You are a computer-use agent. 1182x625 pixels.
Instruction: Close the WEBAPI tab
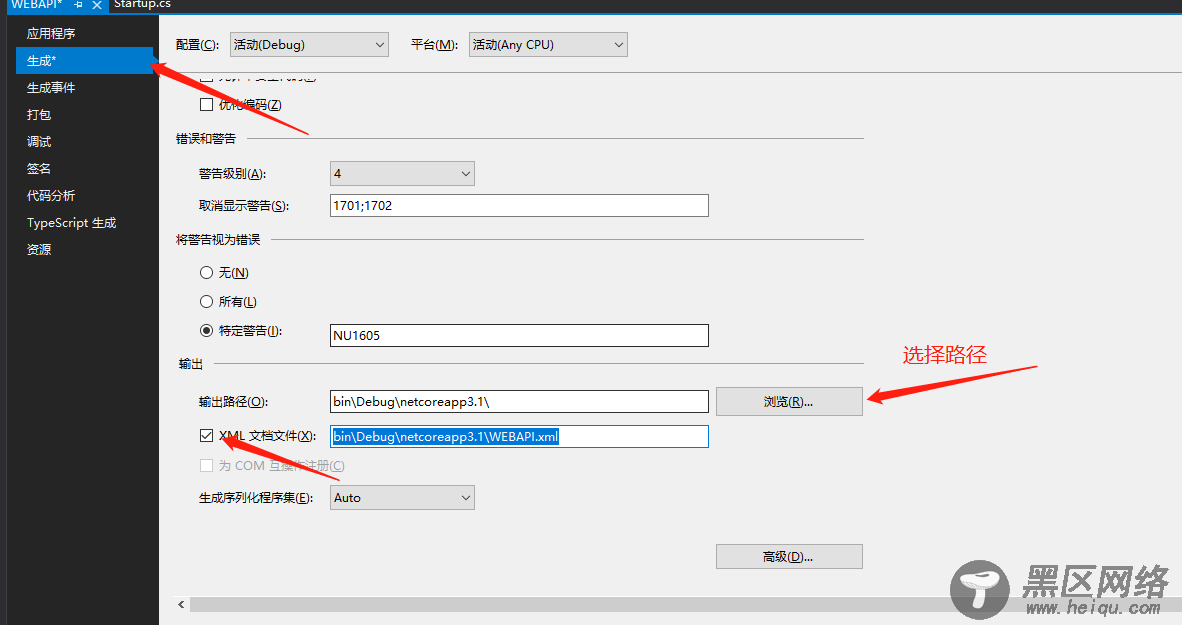pyautogui.click(x=96, y=5)
